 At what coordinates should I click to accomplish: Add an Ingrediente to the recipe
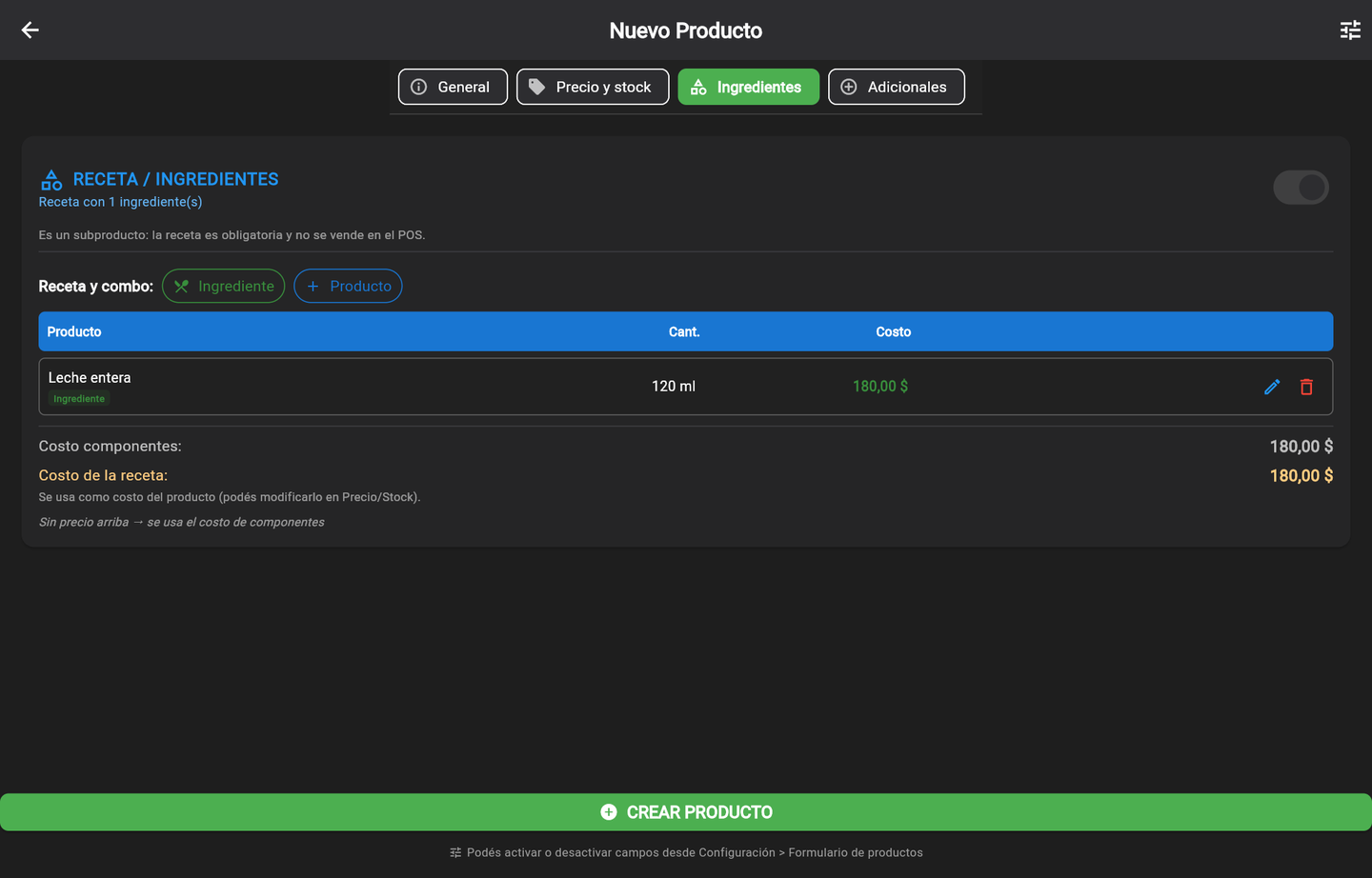[223, 286]
